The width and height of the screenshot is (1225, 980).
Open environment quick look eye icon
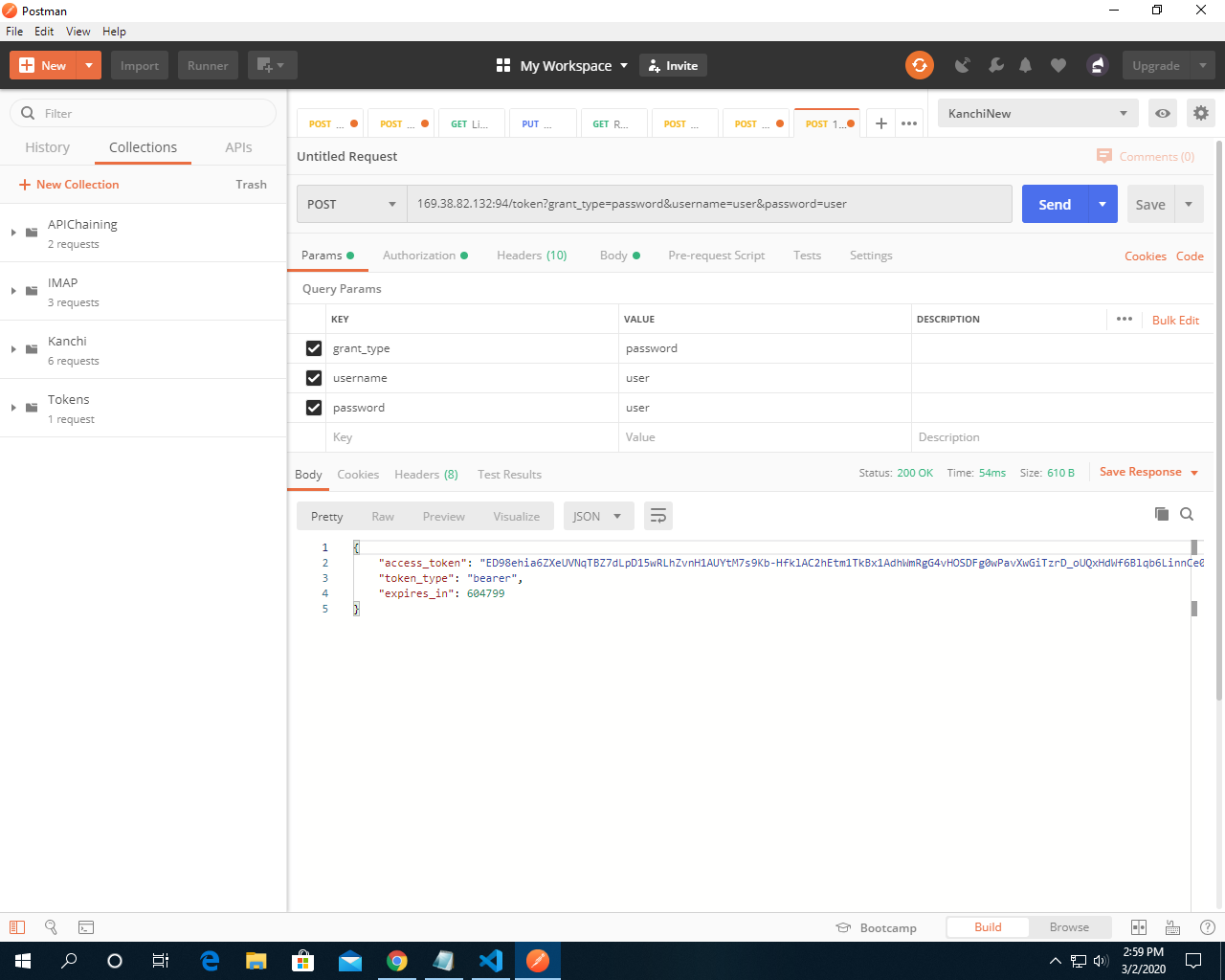pyautogui.click(x=1162, y=113)
